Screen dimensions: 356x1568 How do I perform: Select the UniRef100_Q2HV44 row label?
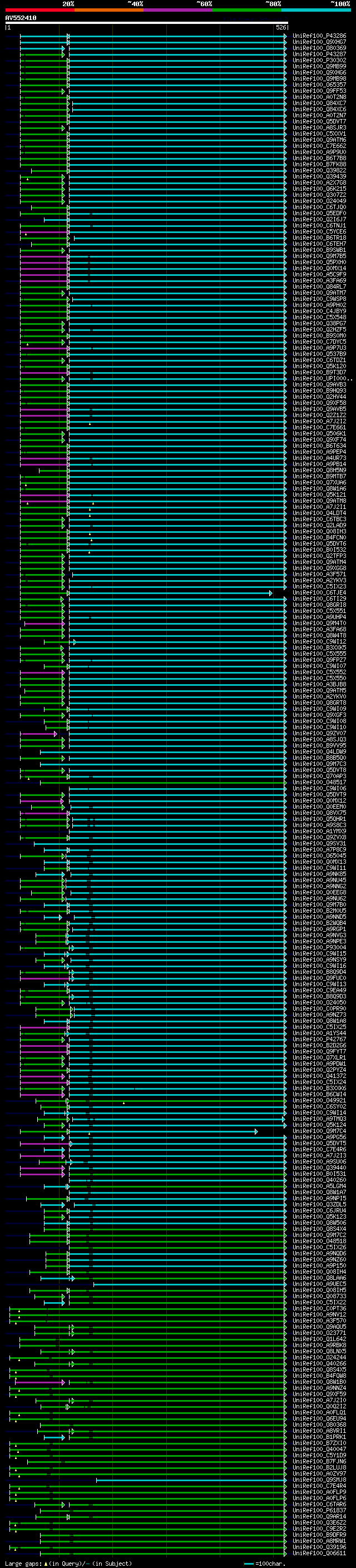(319, 398)
